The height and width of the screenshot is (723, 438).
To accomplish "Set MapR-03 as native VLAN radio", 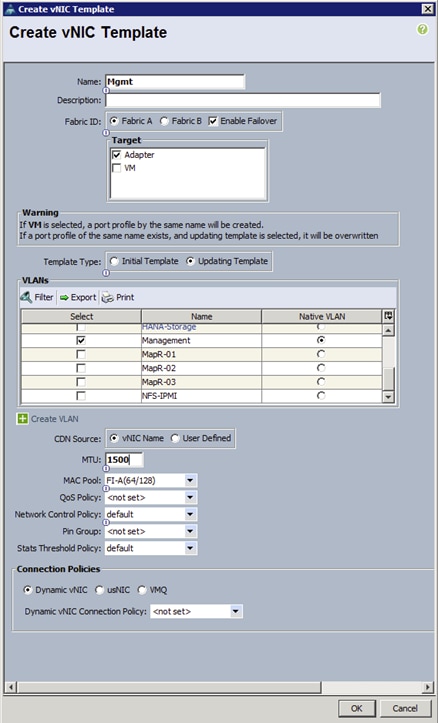I will [321, 382].
